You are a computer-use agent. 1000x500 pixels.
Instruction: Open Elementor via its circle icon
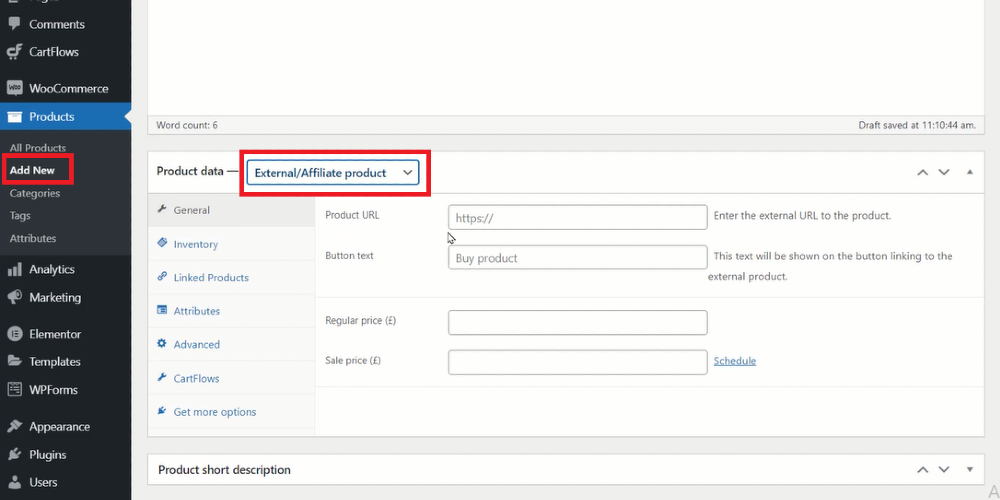pyautogui.click(x=15, y=334)
